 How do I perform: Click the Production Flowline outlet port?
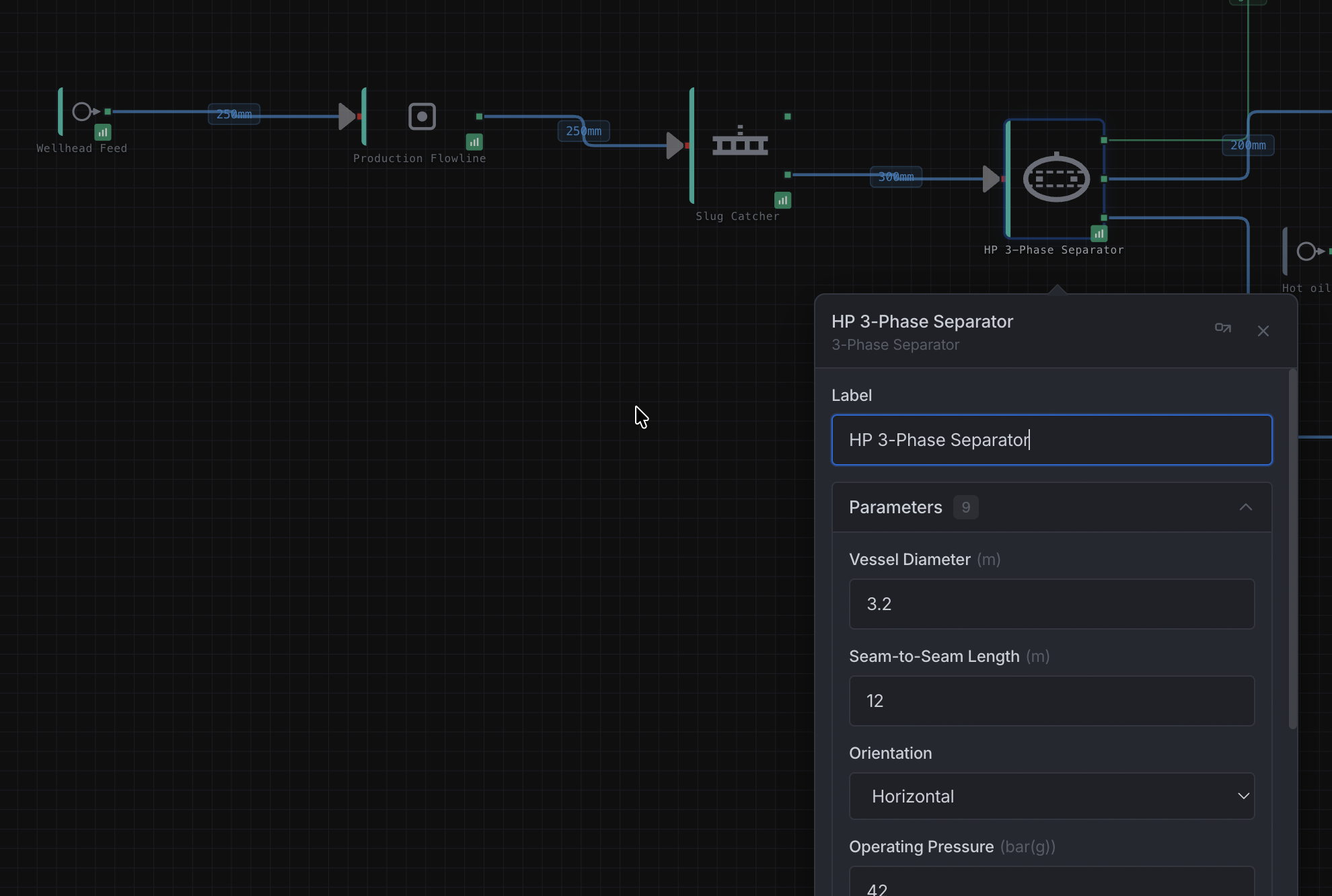479,116
